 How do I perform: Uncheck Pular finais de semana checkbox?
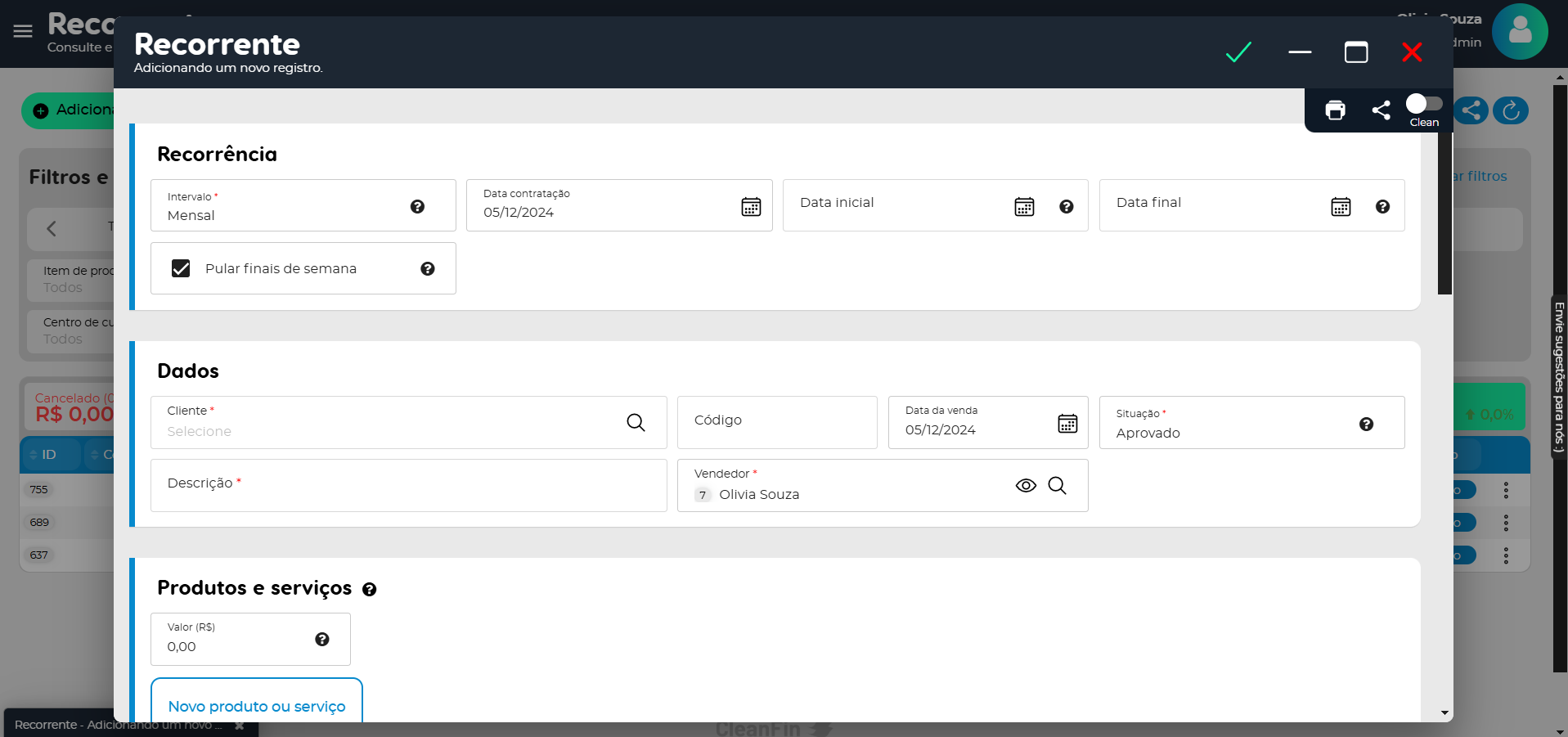[181, 268]
